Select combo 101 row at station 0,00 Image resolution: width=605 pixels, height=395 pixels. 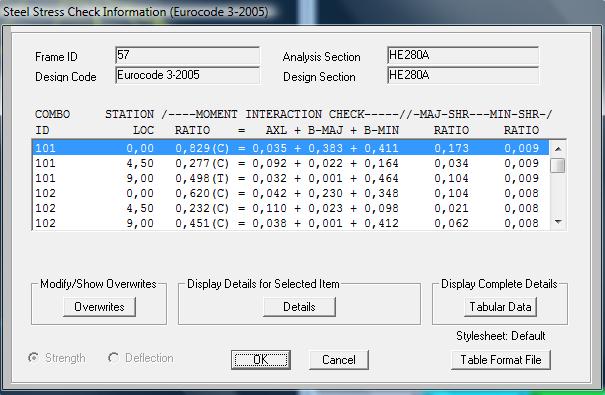coord(291,148)
